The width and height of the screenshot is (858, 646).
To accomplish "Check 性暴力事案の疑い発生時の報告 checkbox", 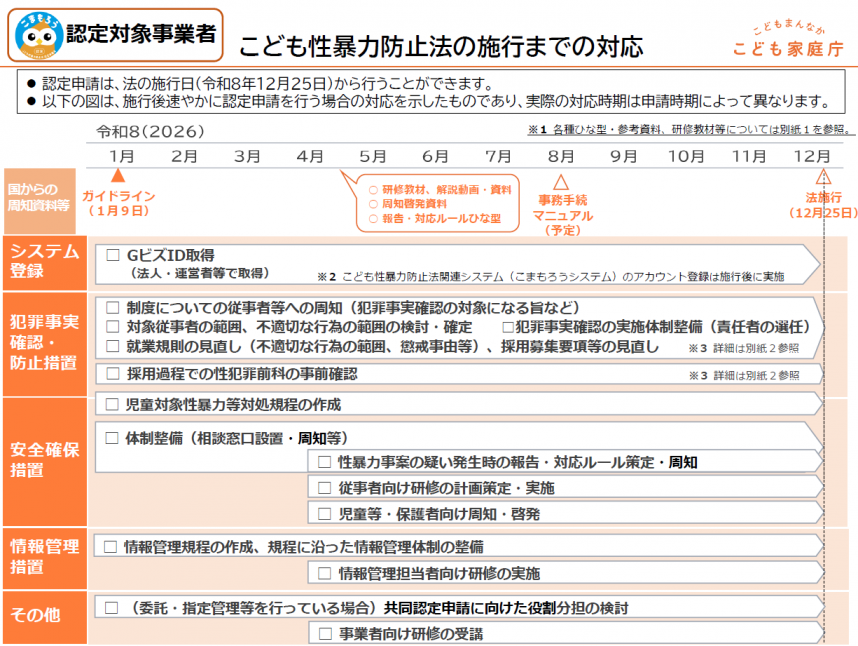I will click(x=324, y=462).
